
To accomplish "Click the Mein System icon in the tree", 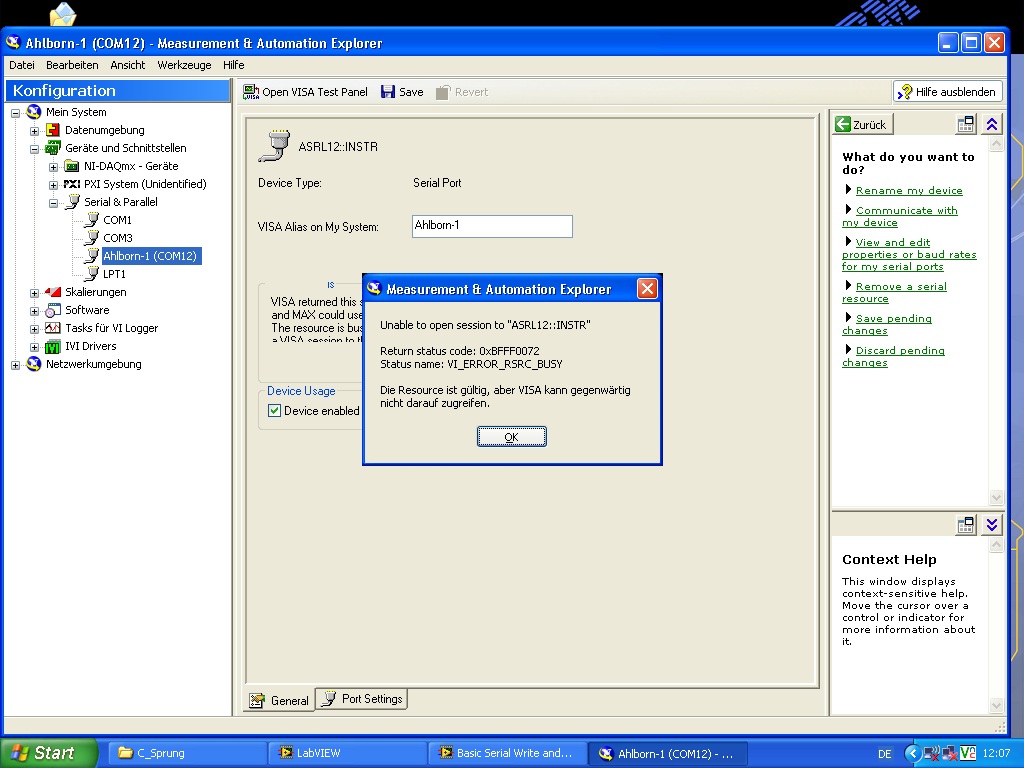I will pyautogui.click(x=34, y=112).
